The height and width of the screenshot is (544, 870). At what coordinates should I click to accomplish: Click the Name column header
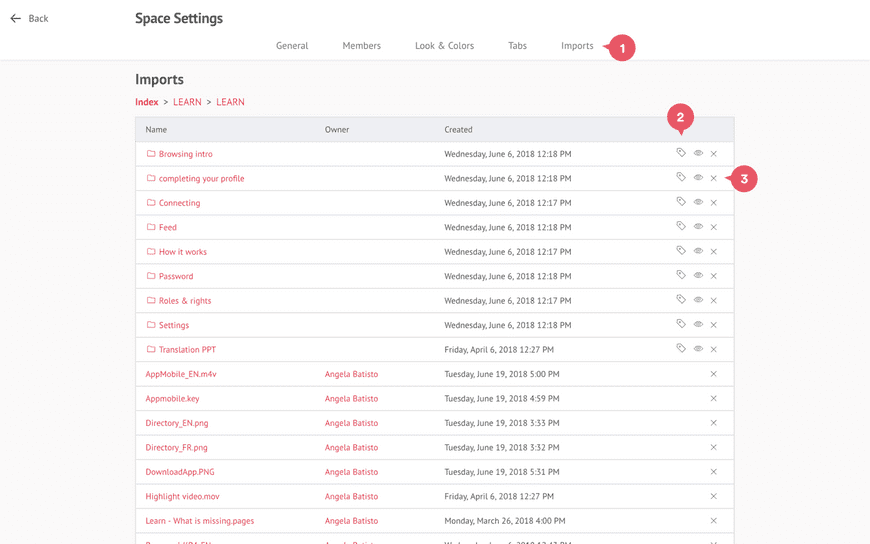(x=156, y=129)
